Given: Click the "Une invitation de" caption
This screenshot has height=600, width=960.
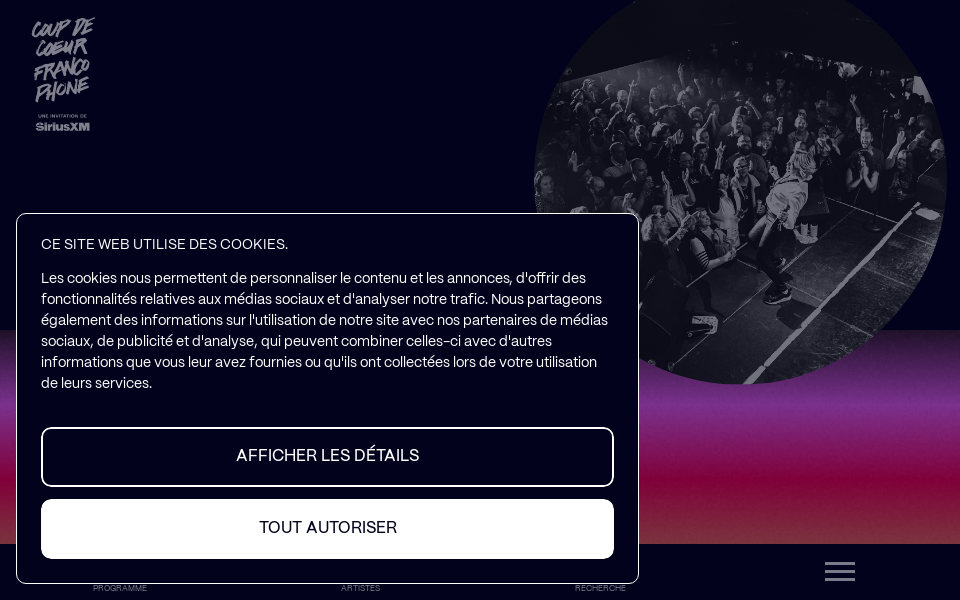Looking at the screenshot, I should 62,116.
